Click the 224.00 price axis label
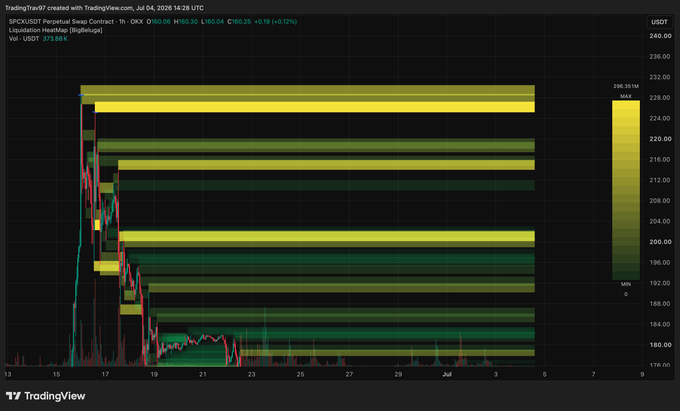 (660, 118)
